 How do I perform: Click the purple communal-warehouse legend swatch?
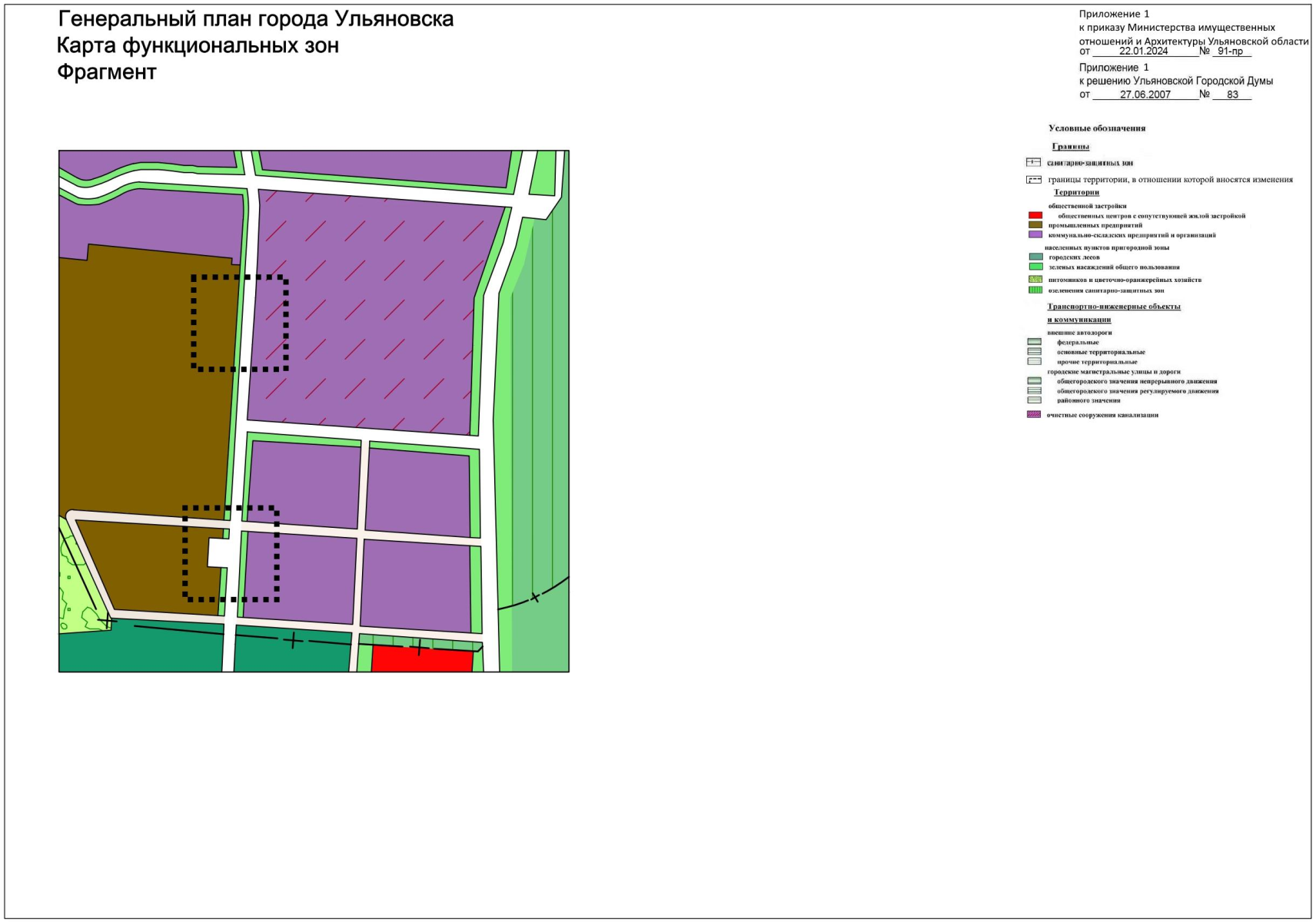tap(1035, 235)
